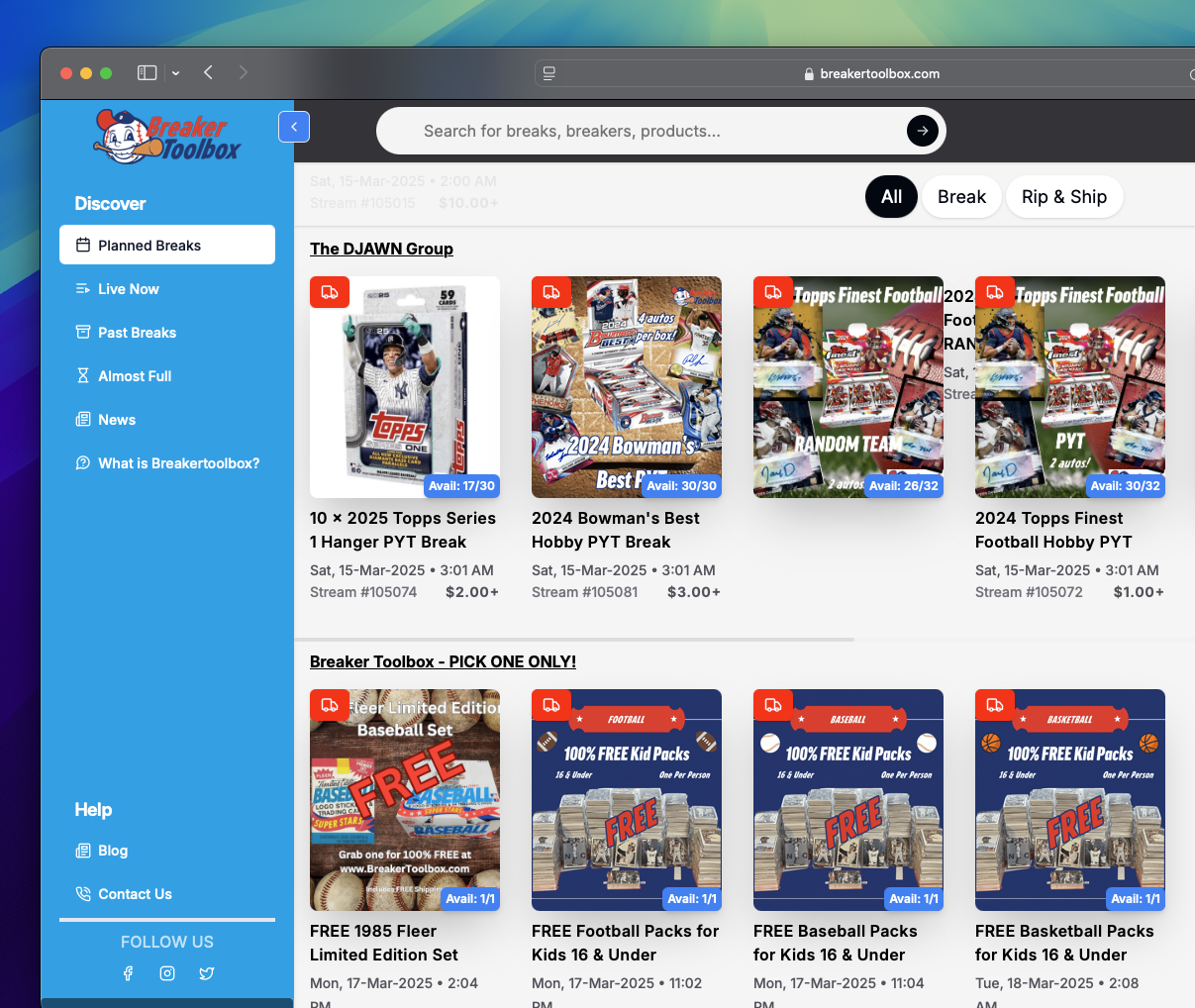Open FREE Baseball Packs for Kids title
Viewport: 1195px width, 1008px height.
[x=836, y=943]
